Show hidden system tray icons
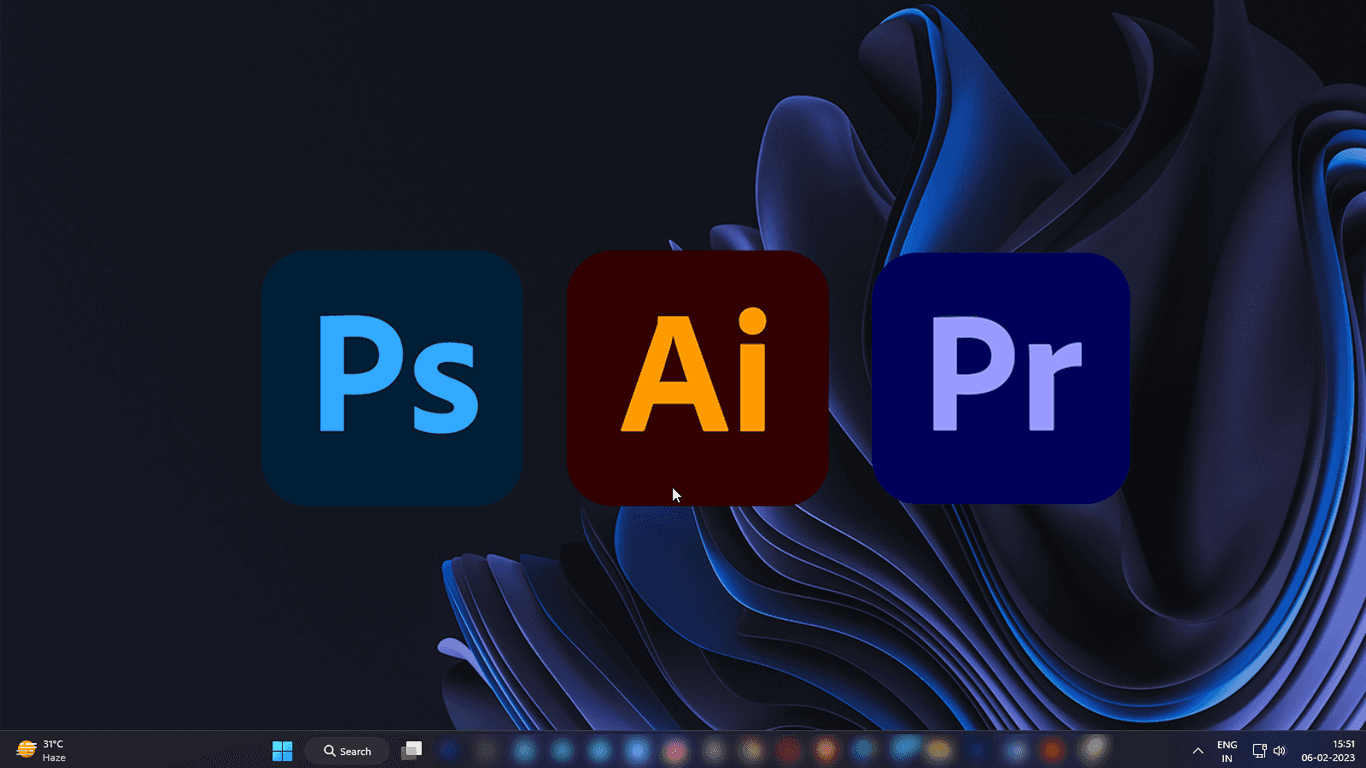This screenshot has height=768, width=1366. pos(1197,751)
